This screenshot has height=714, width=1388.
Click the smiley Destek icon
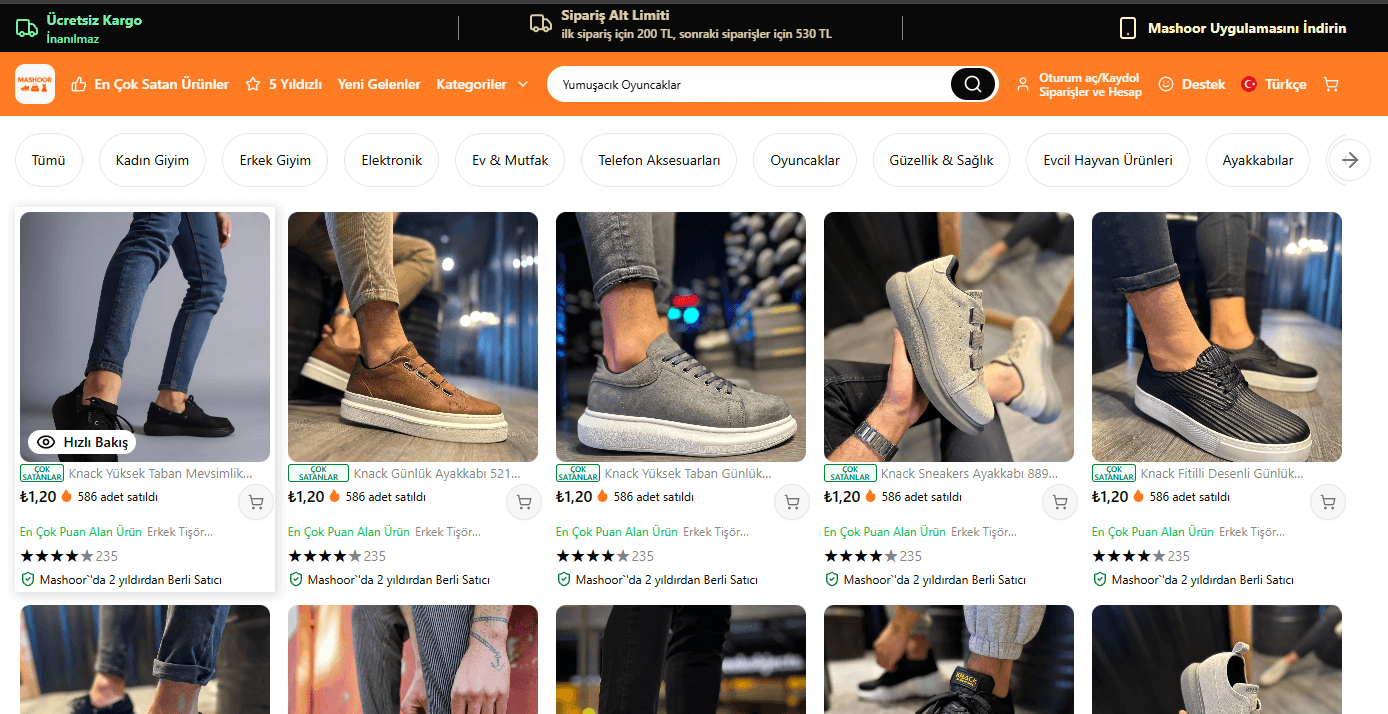[x=1166, y=85]
